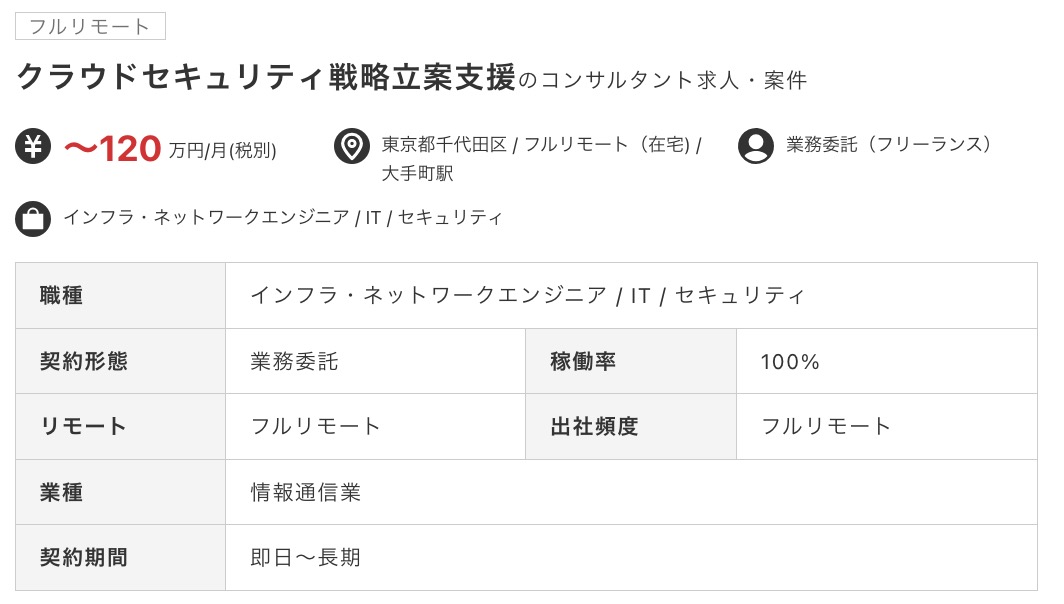Click the 職種 table header cell

coord(62,296)
